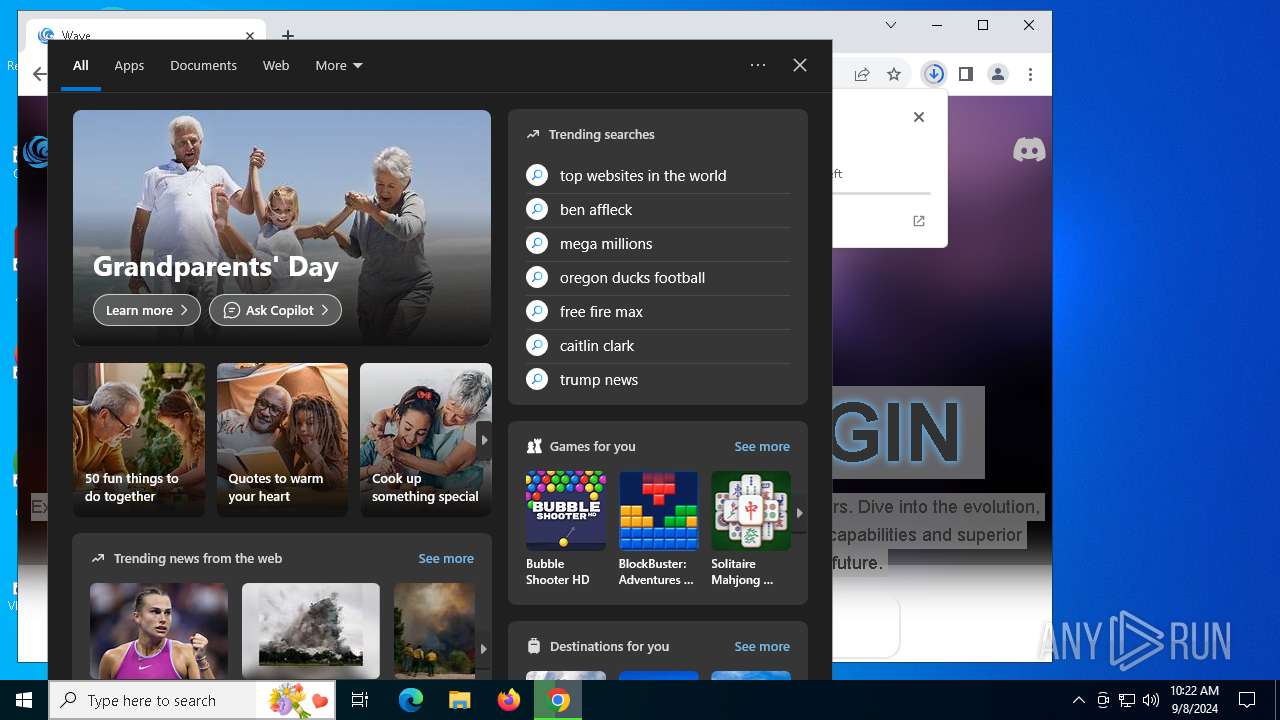Open the Apps search tab
Screen dimensions: 1280x720
pos(129,65)
